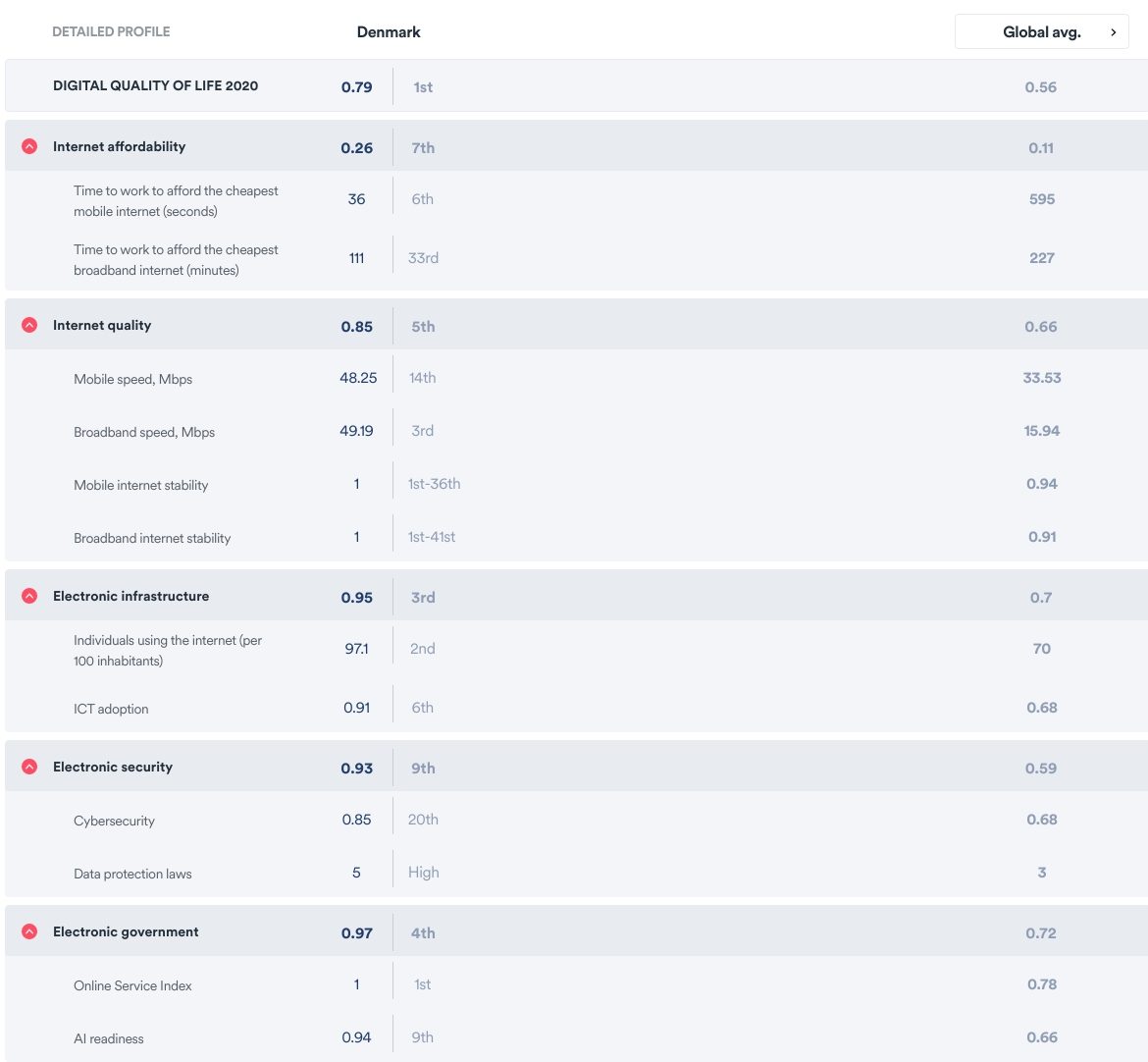Click the Data protection laws label

point(132,874)
